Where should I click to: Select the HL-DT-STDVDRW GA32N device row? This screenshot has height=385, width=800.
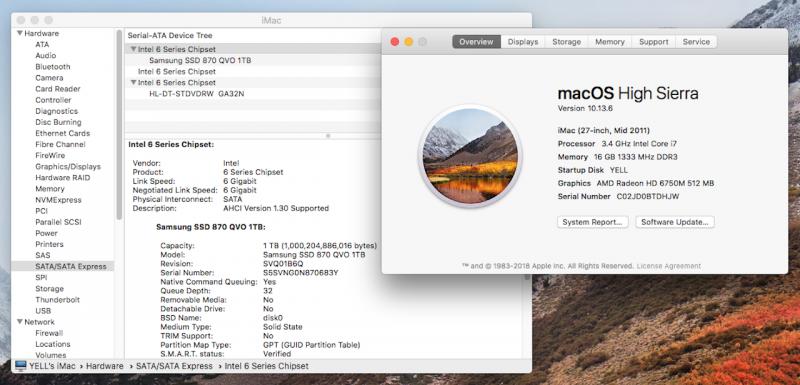pos(196,94)
